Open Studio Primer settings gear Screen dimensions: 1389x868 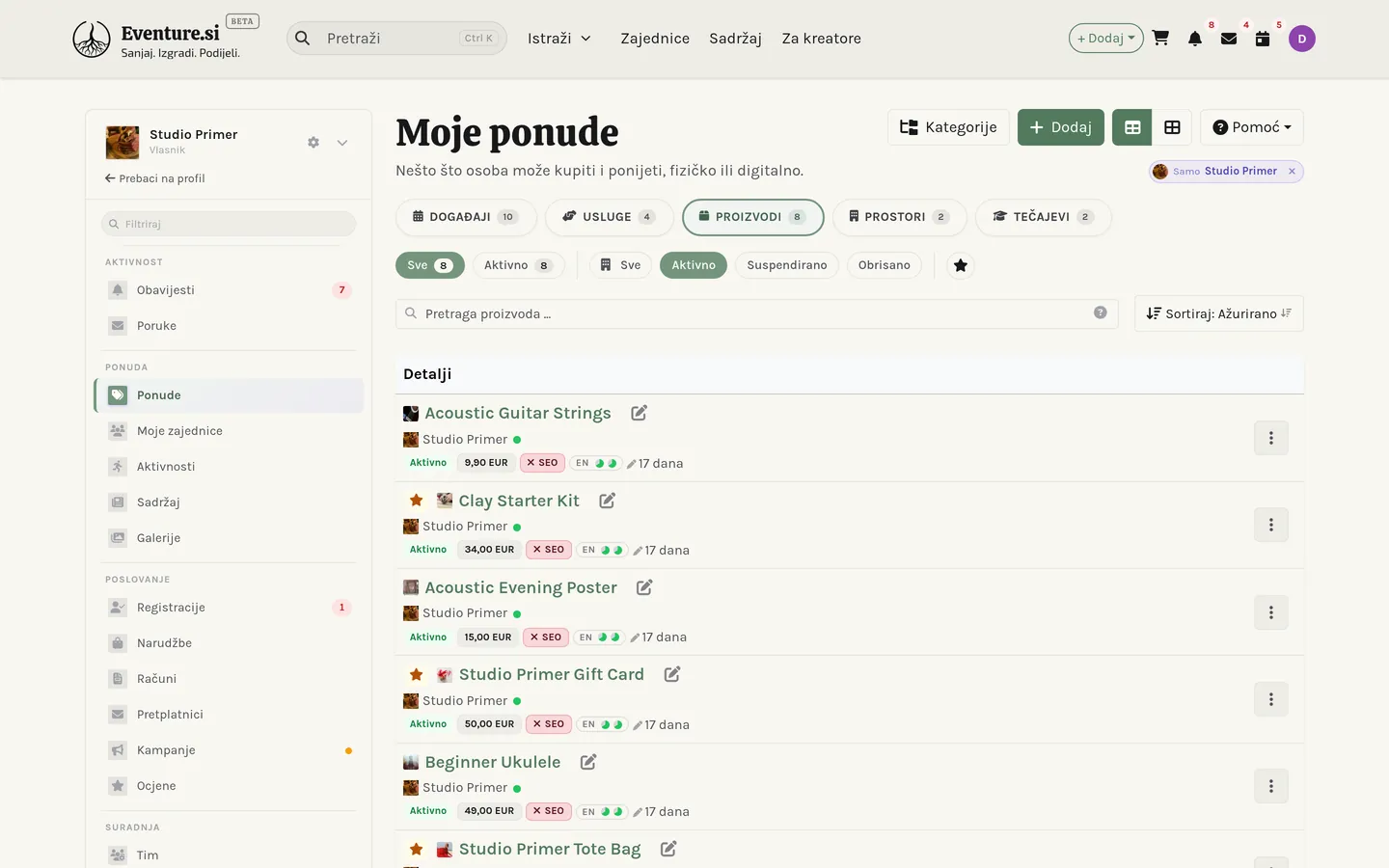[x=313, y=142]
